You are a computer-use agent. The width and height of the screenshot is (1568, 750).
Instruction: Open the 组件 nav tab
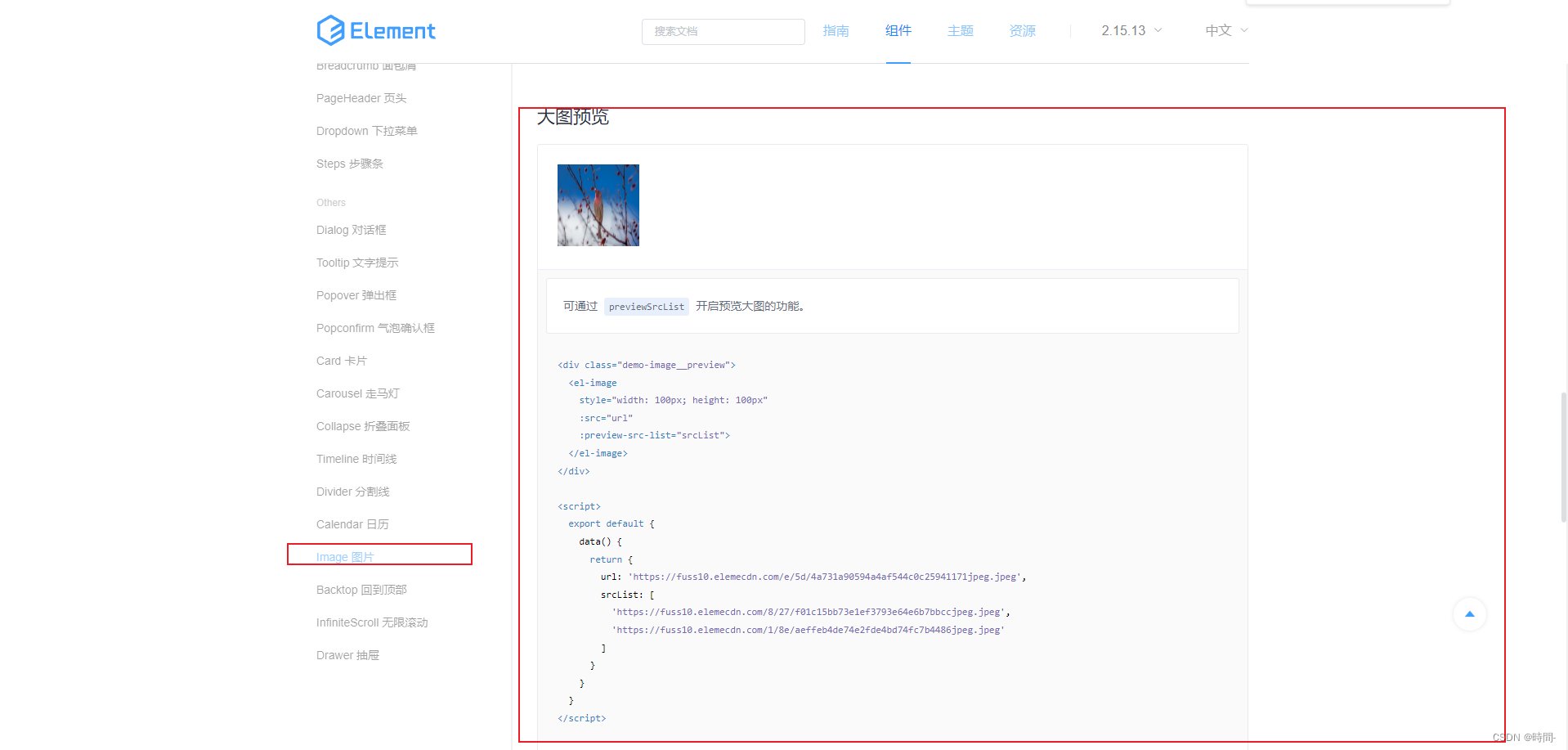[x=898, y=30]
